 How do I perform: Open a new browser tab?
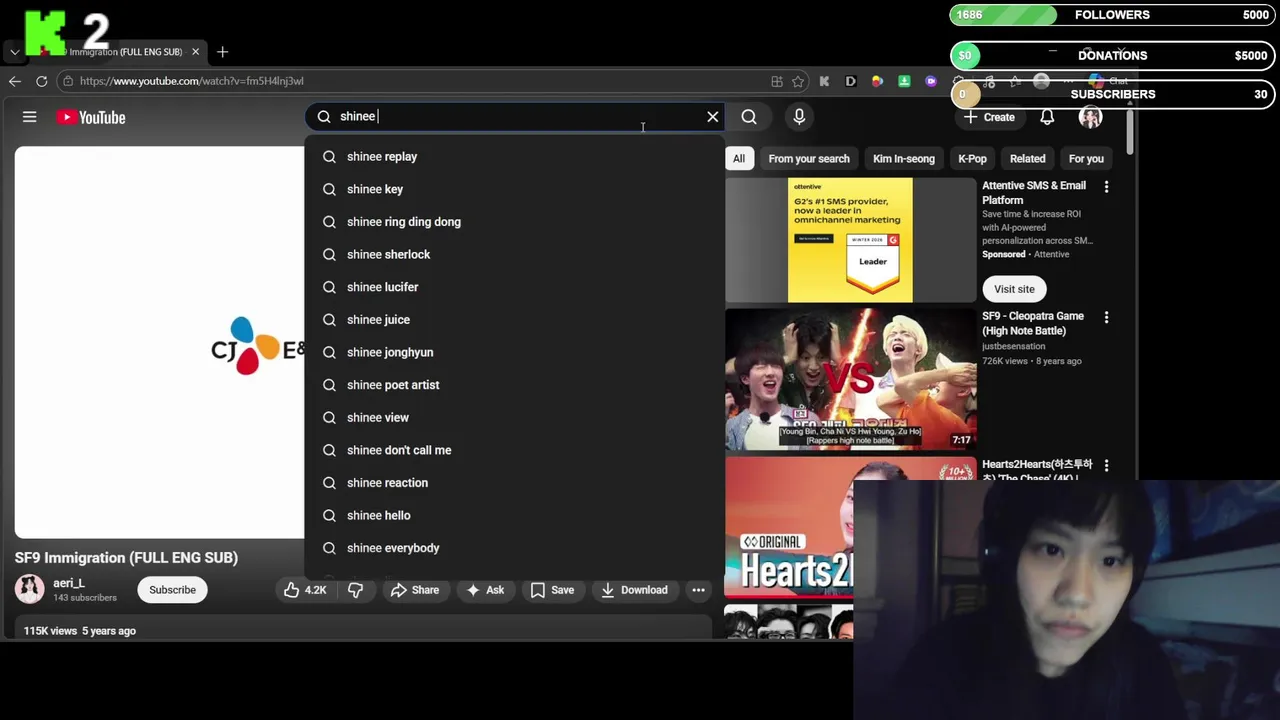[x=223, y=51]
